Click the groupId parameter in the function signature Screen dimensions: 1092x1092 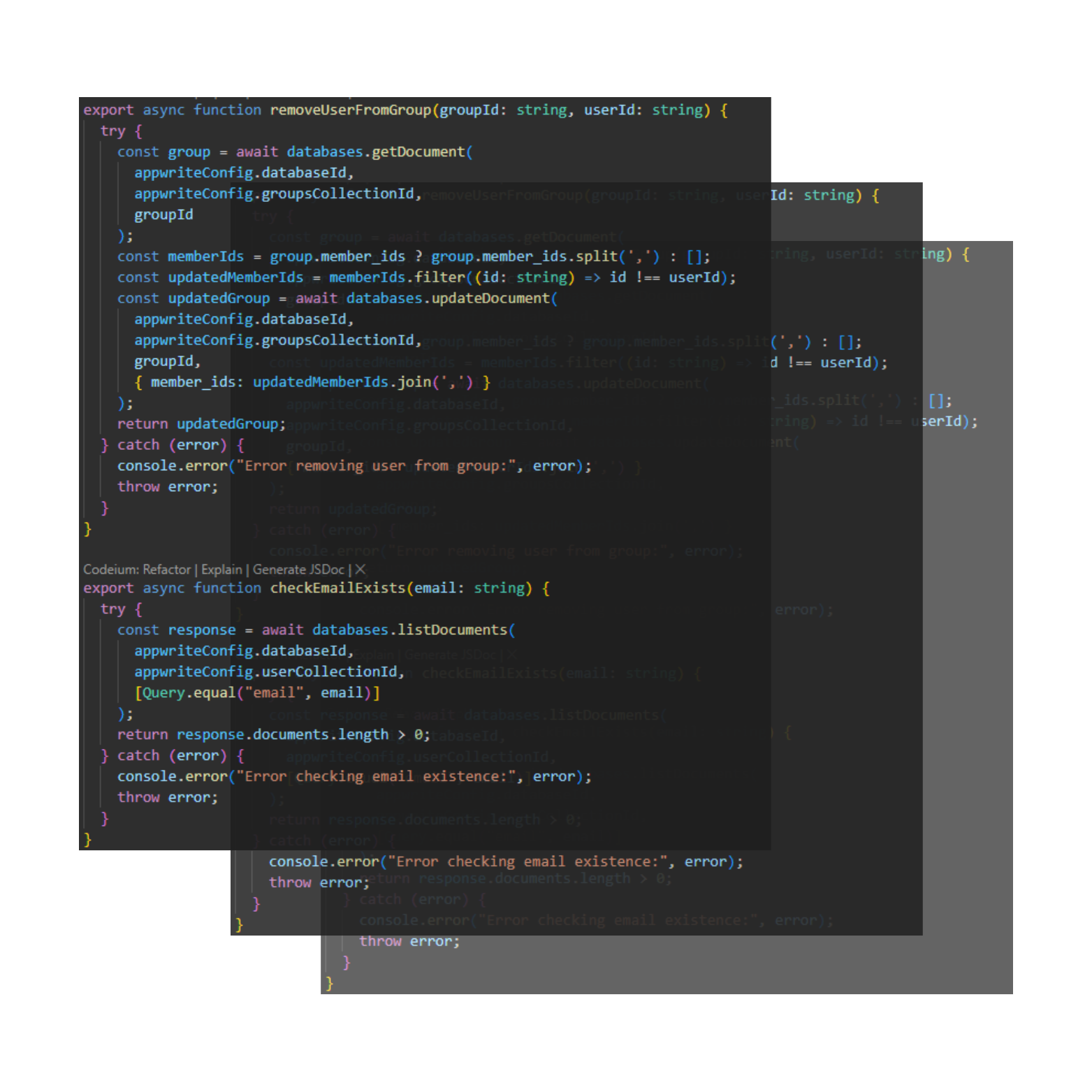pyautogui.click(x=468, y=110)
